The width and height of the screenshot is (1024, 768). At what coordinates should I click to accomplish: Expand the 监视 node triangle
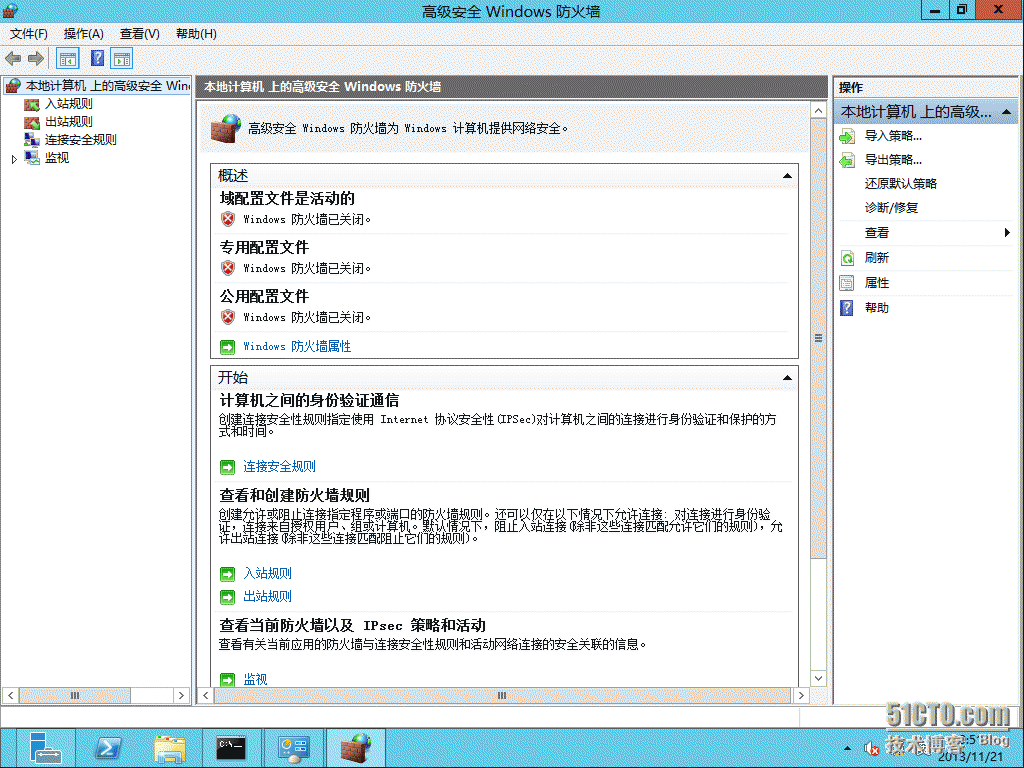[14, 159]
